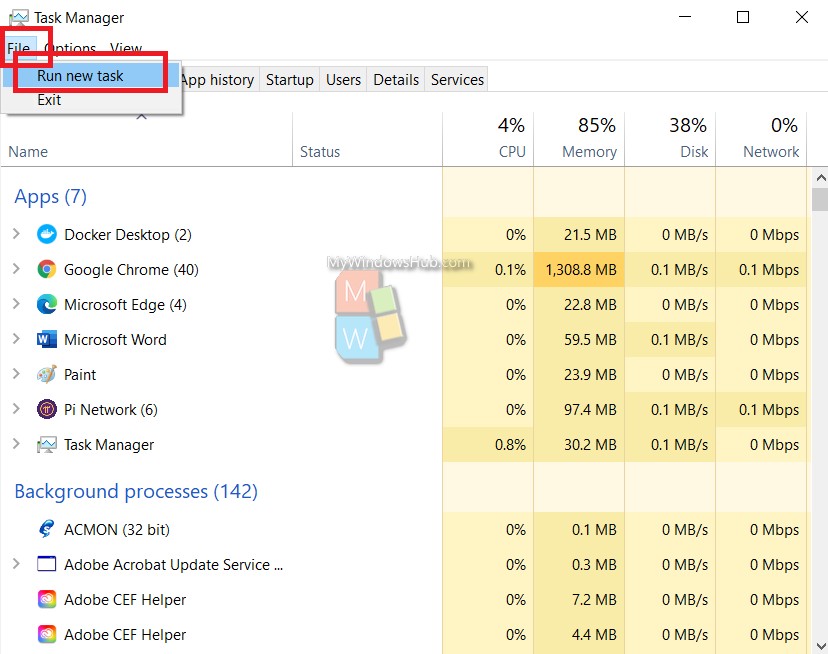This screenshot has width=828, height=654.
Task: Click the Task Manager row icon
Action: tap(46, 445)
